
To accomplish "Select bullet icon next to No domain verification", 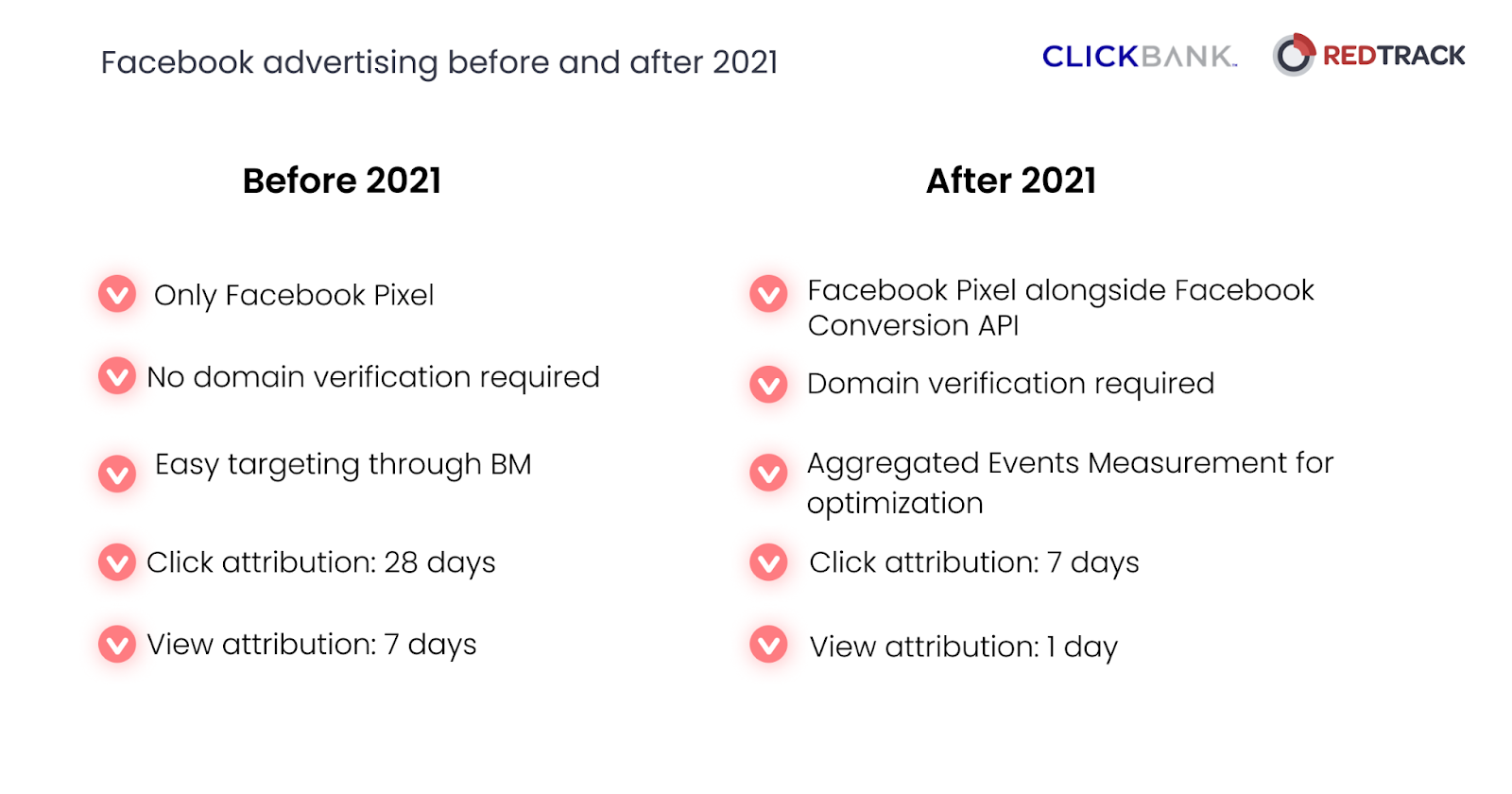I will pyautogui.click(x=117, y=376).
